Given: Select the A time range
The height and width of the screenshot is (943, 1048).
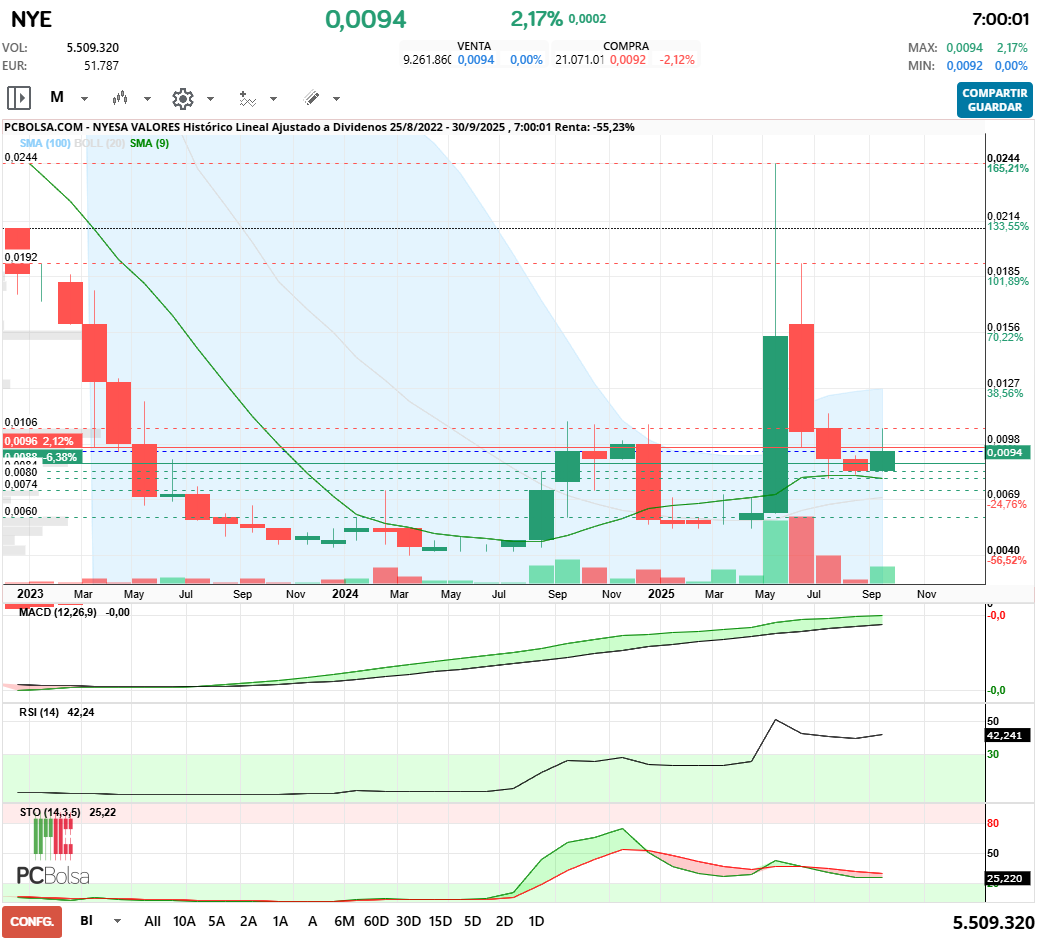Looking at the screenshot, I should pos(312,921).
